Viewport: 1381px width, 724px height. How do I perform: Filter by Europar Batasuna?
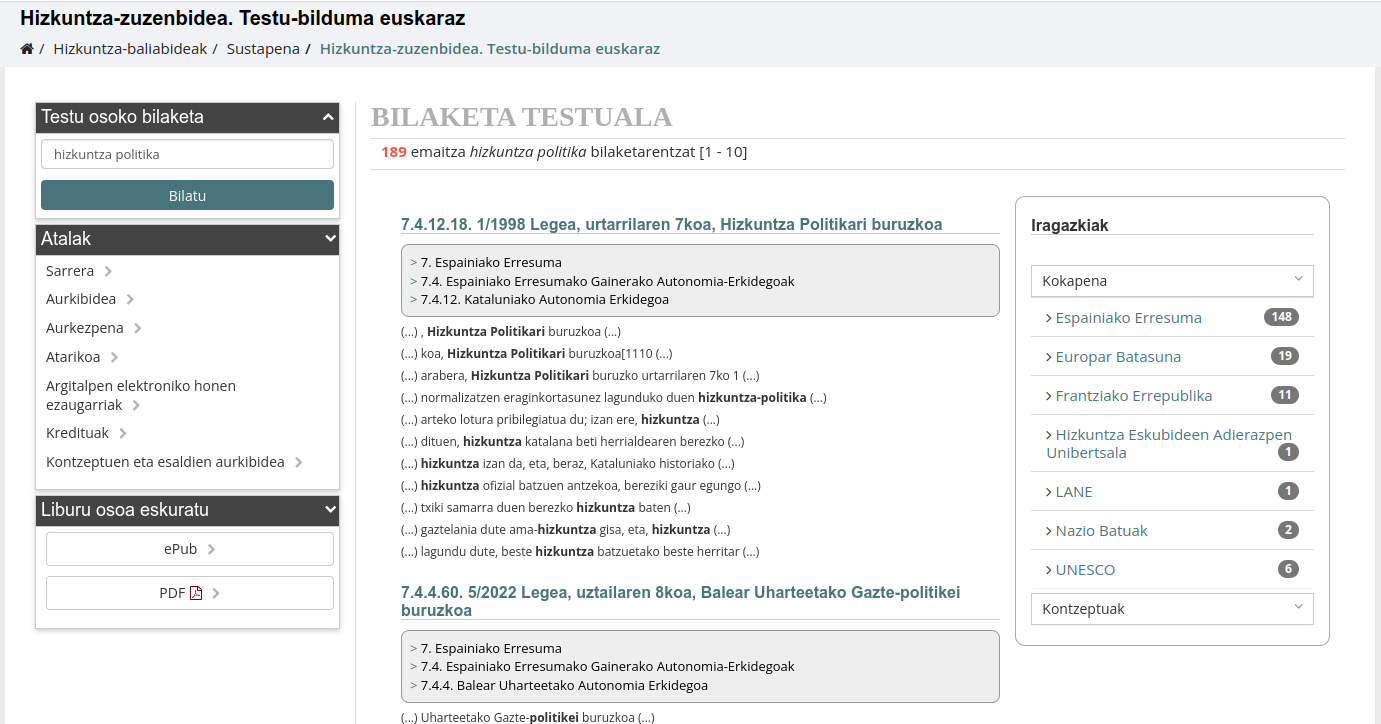[1118, 357]
